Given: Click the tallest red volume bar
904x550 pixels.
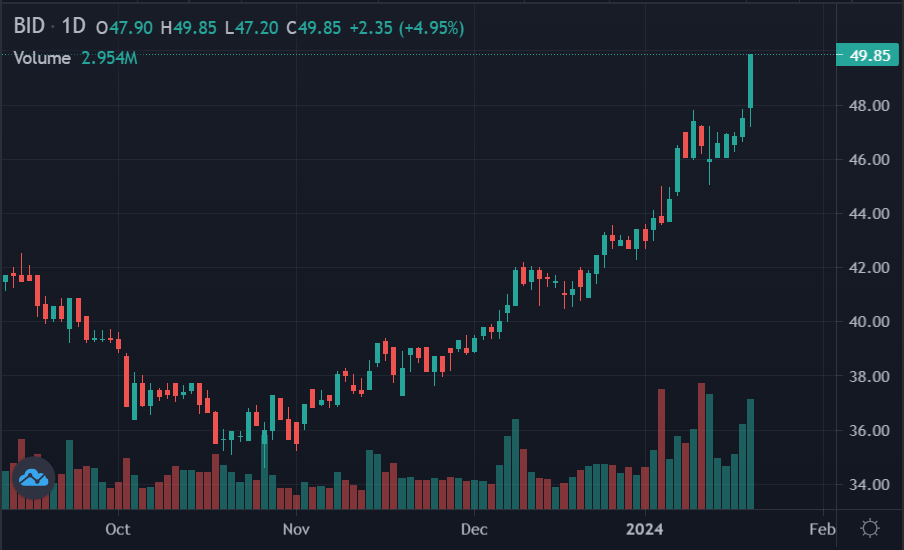Looking at the screenshot, I should pyautogui.click(x=701, y=446).
